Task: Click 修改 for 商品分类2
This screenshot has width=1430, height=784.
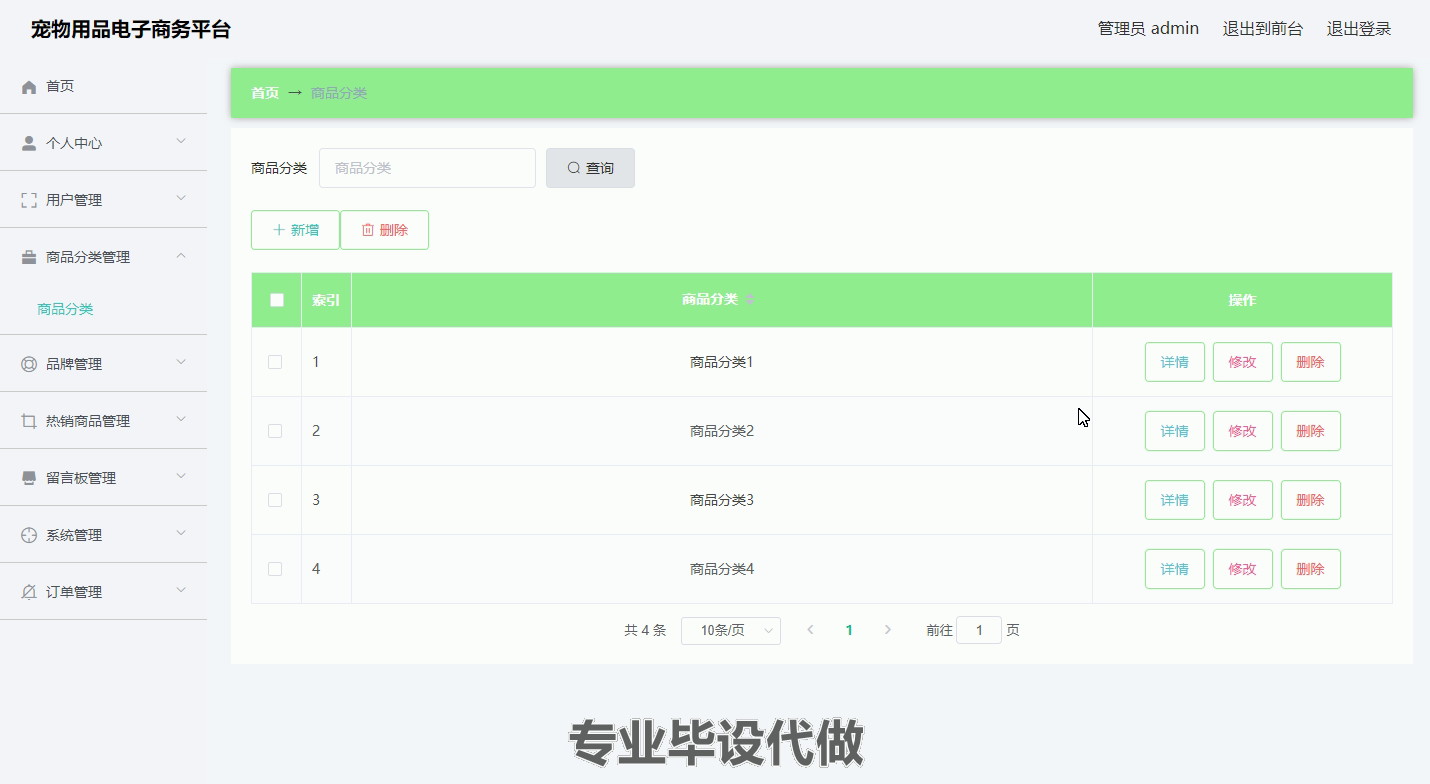Action: [1243, 431]
